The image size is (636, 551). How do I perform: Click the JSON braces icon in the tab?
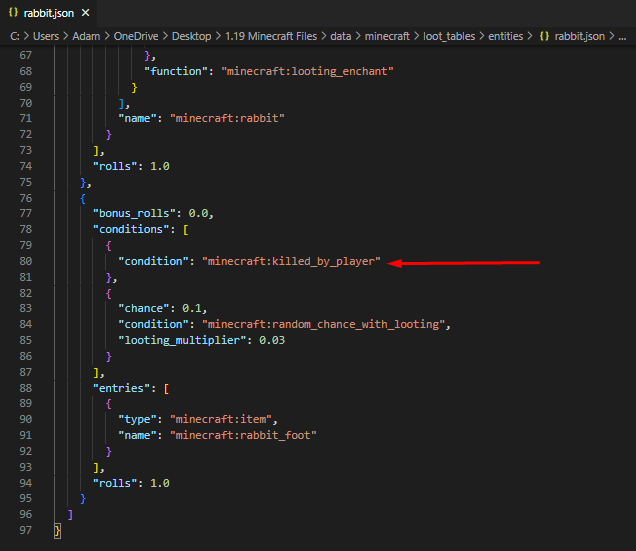click(13, 13)
